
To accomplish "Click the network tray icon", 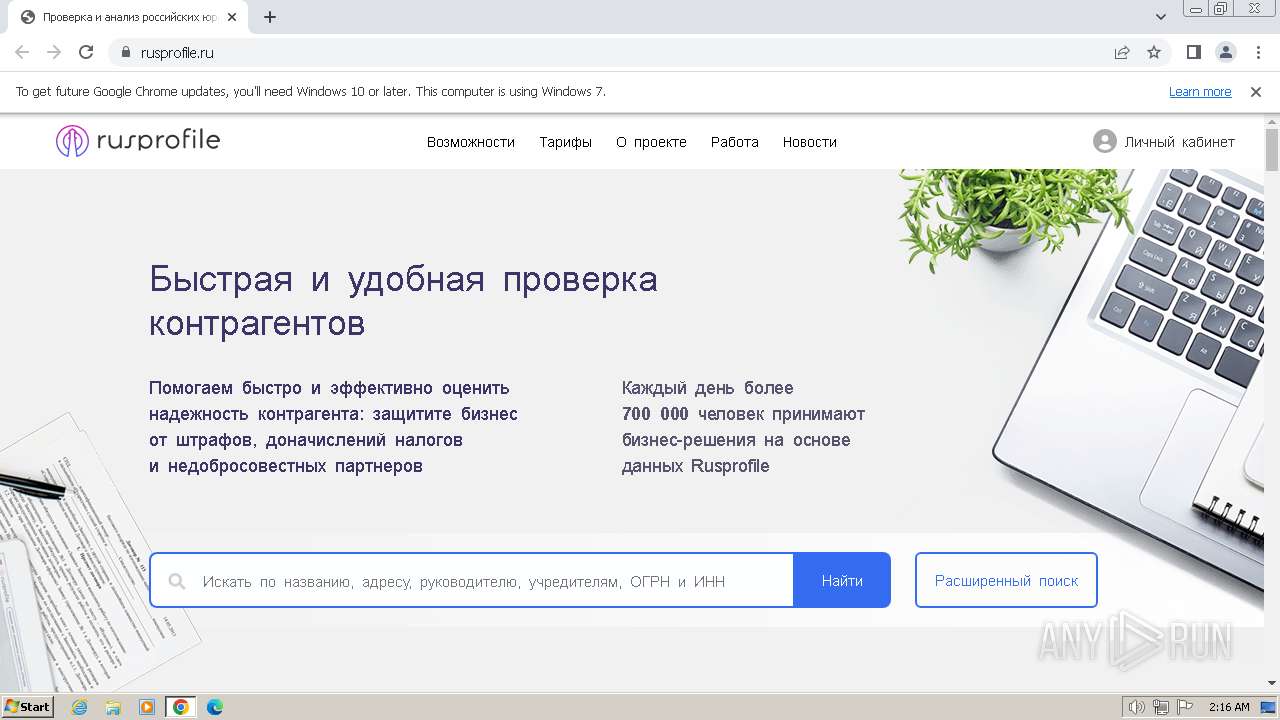I will pos(1161,707).
